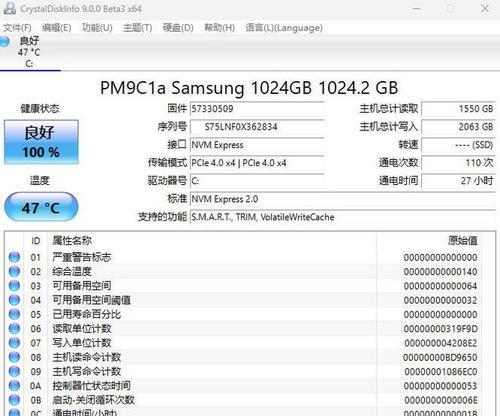This screenshot has height=416, width=500.
Task: Click the CrystalDiskInfo app icon in title bar
Action: (x=9, y=8)
